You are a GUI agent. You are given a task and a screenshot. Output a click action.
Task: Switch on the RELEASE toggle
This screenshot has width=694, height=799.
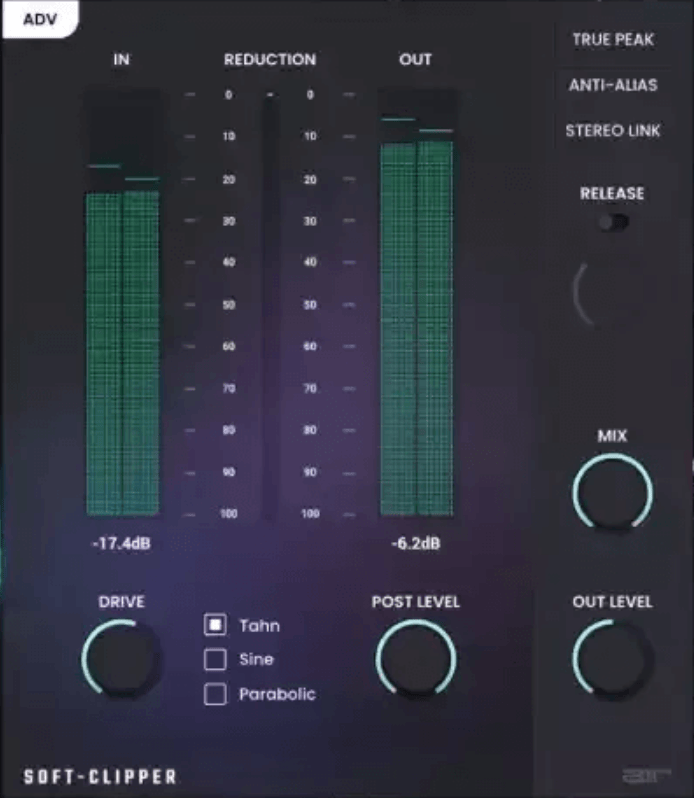[613, 222]
